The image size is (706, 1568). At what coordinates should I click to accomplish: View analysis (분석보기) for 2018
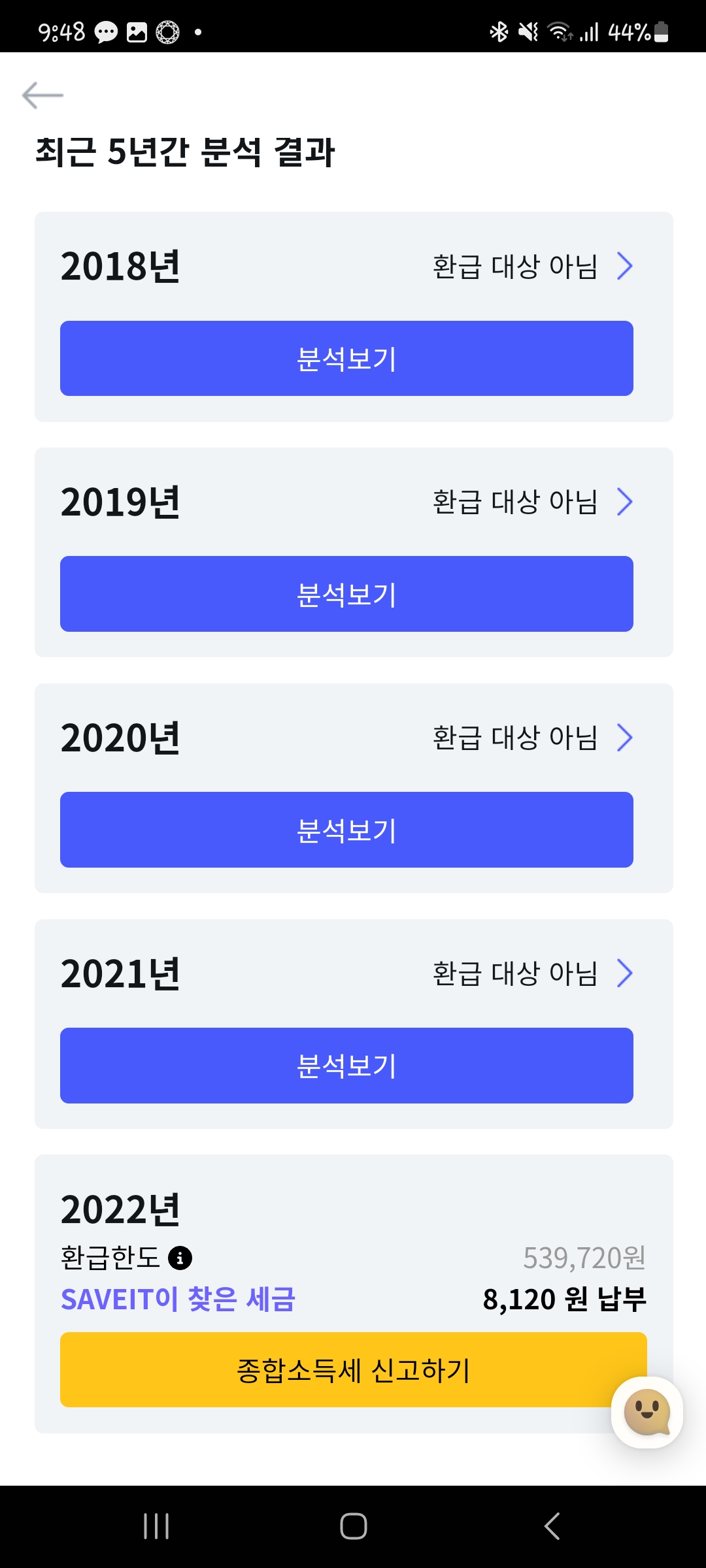[346, 359]
